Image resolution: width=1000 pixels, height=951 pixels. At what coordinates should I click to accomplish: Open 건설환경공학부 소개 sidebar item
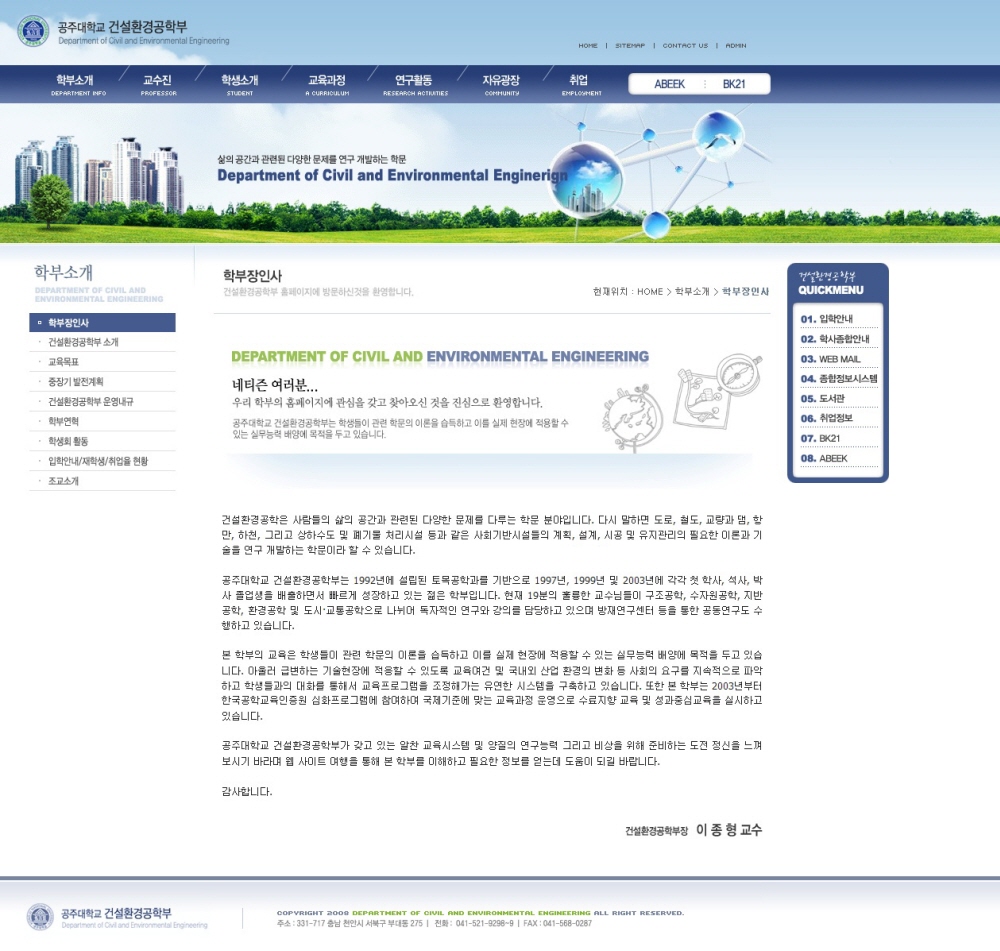point(84,342)
